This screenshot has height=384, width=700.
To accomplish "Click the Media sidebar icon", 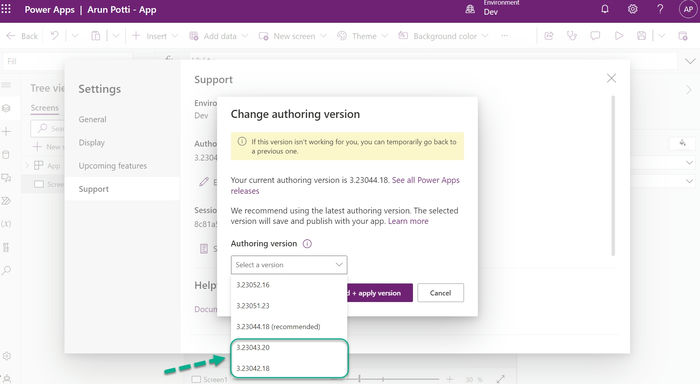I will click(6, 178).
